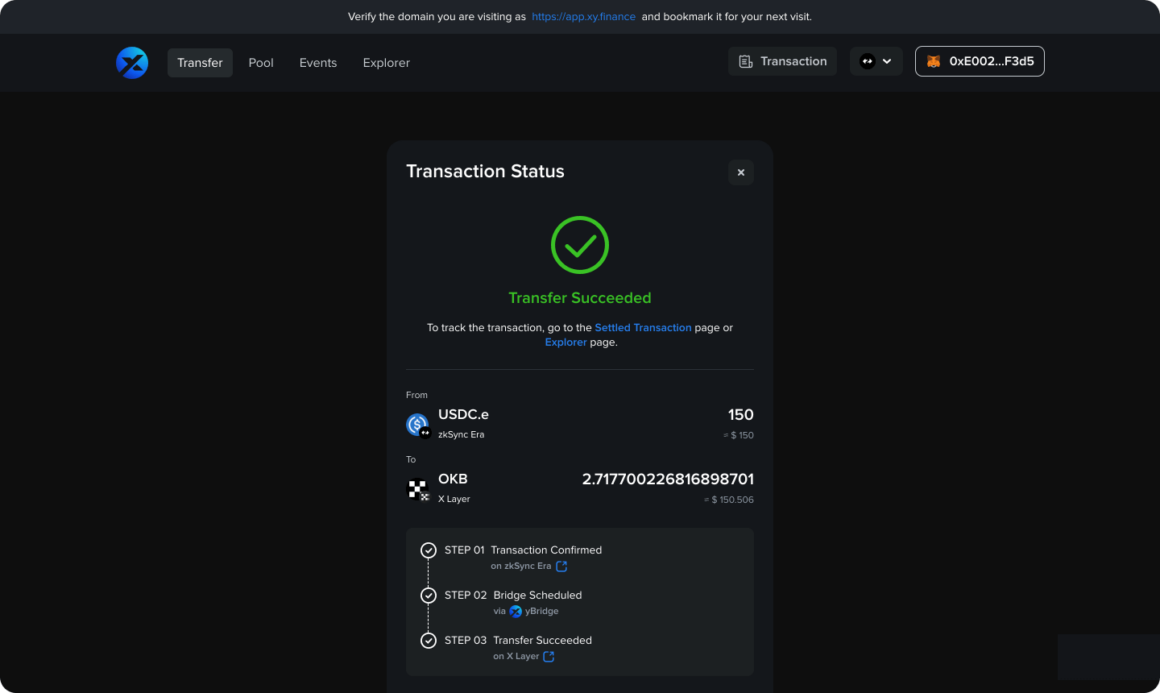Click the OKB token icon
The width and height of the screenshot is (1160, 693).
pos(418,487)
